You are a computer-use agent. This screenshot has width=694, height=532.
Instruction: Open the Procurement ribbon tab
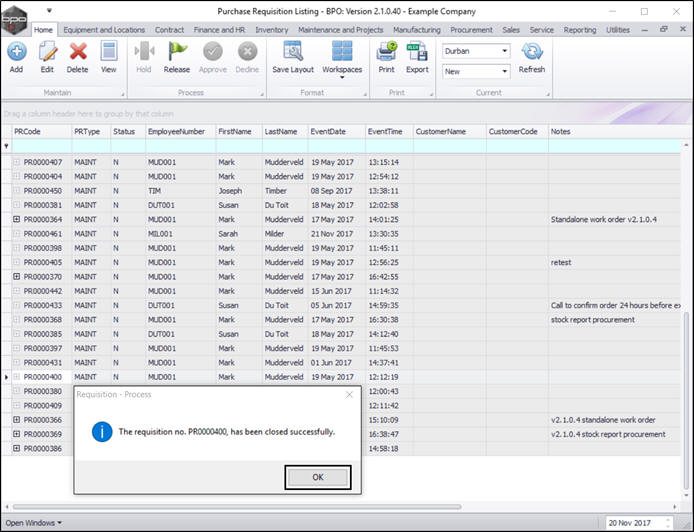pos(471,30)
